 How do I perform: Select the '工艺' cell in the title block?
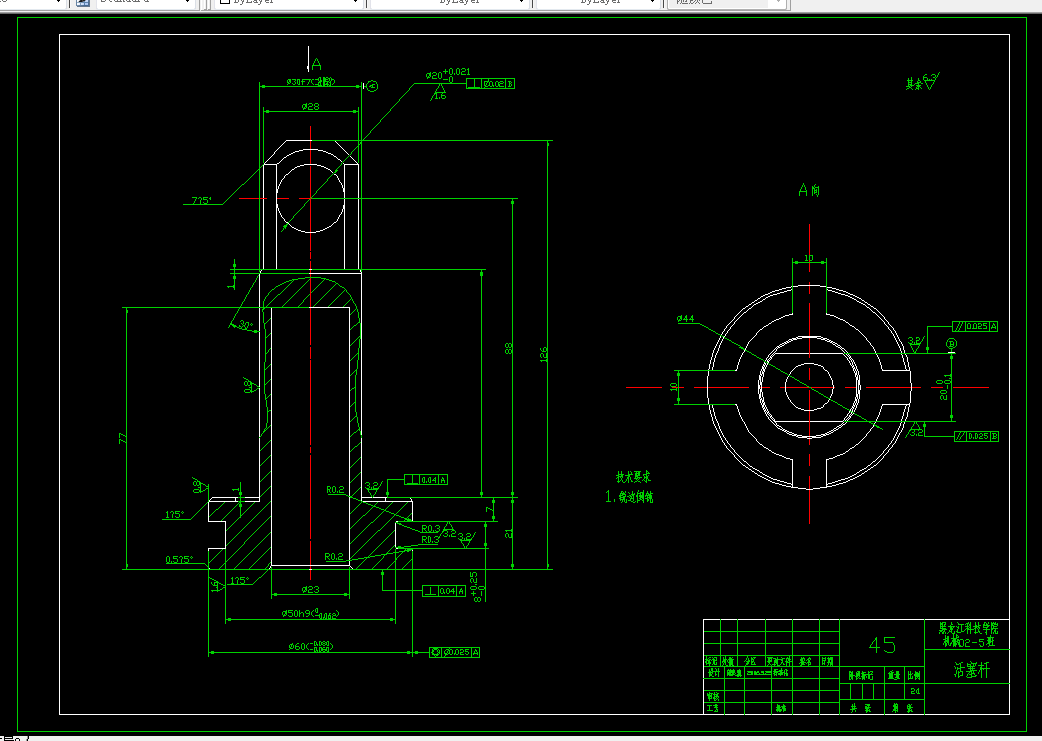(712, 708)
